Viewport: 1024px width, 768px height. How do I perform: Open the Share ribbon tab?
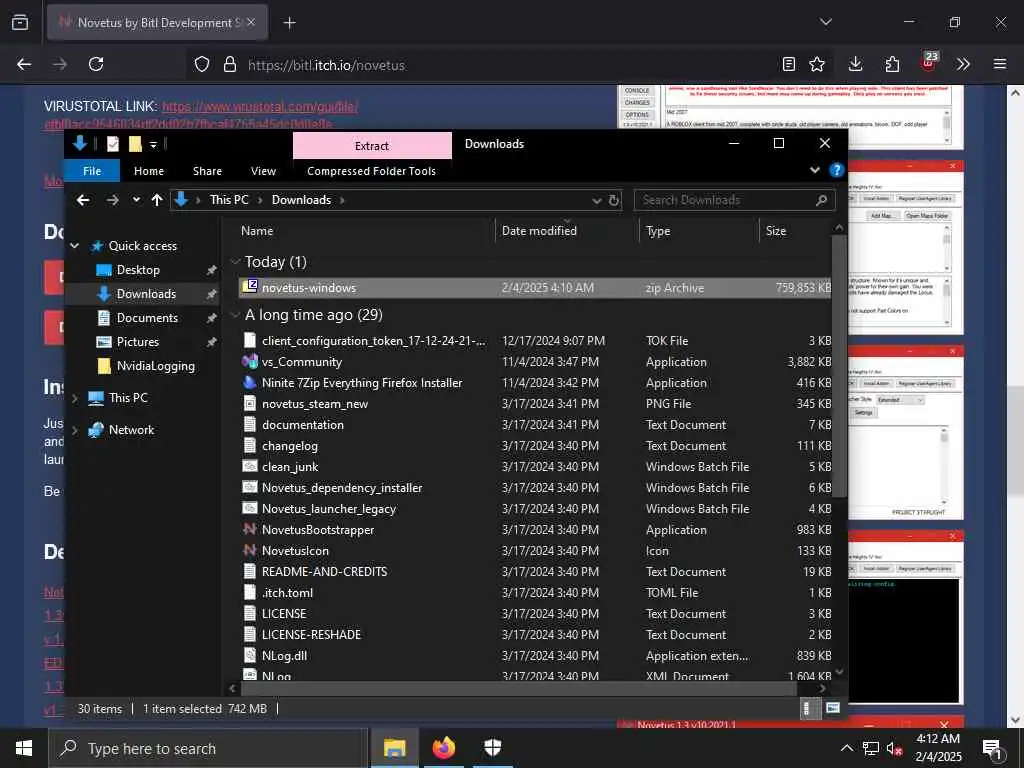207,170
